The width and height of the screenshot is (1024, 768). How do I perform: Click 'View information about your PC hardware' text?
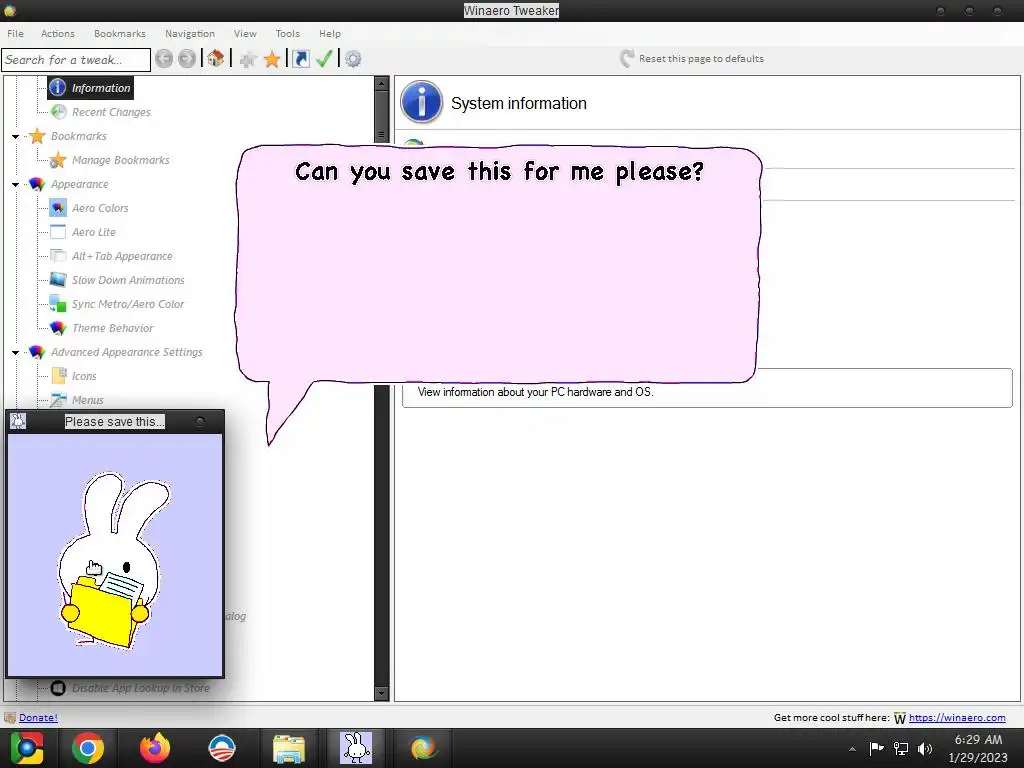(536, 392)
